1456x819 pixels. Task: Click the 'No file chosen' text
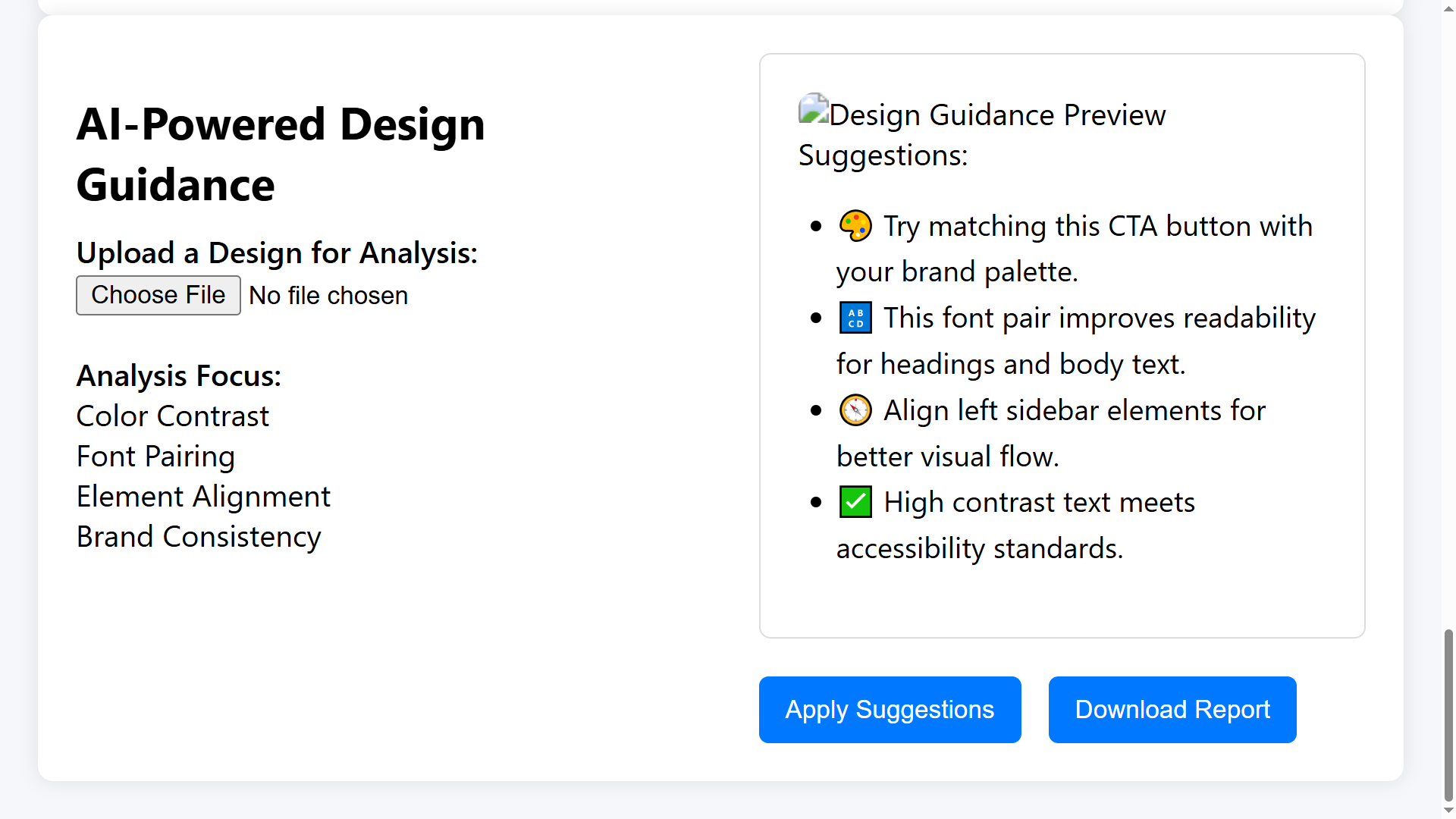(x=328, y=296)
